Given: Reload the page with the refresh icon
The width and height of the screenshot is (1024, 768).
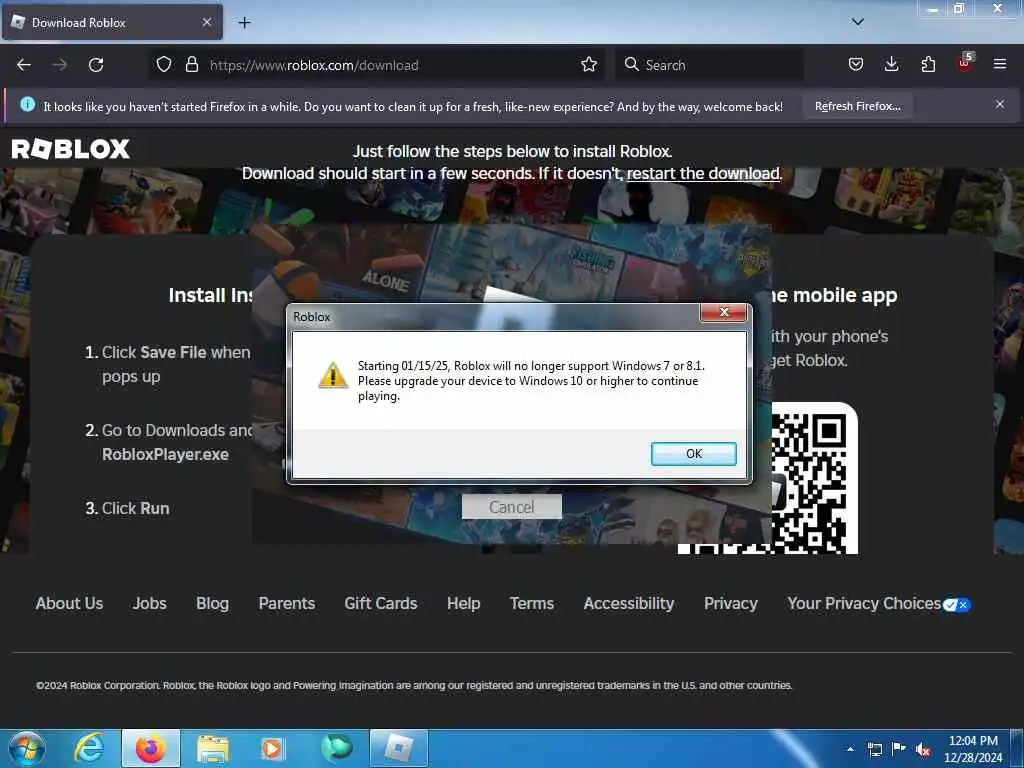Looking at the screenshot, I should 96,65.
